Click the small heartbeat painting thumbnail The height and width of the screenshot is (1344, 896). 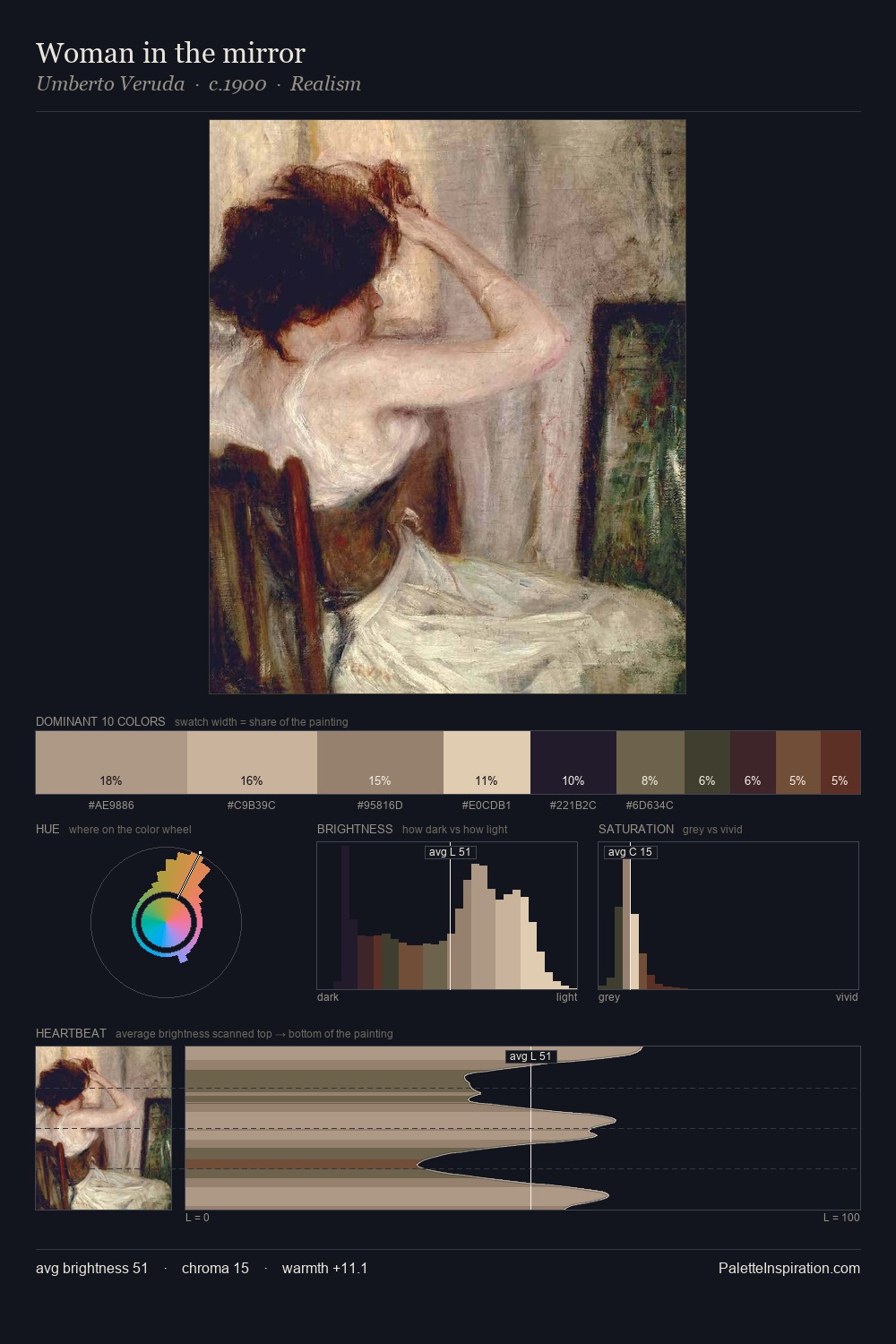coord(103,1128)
